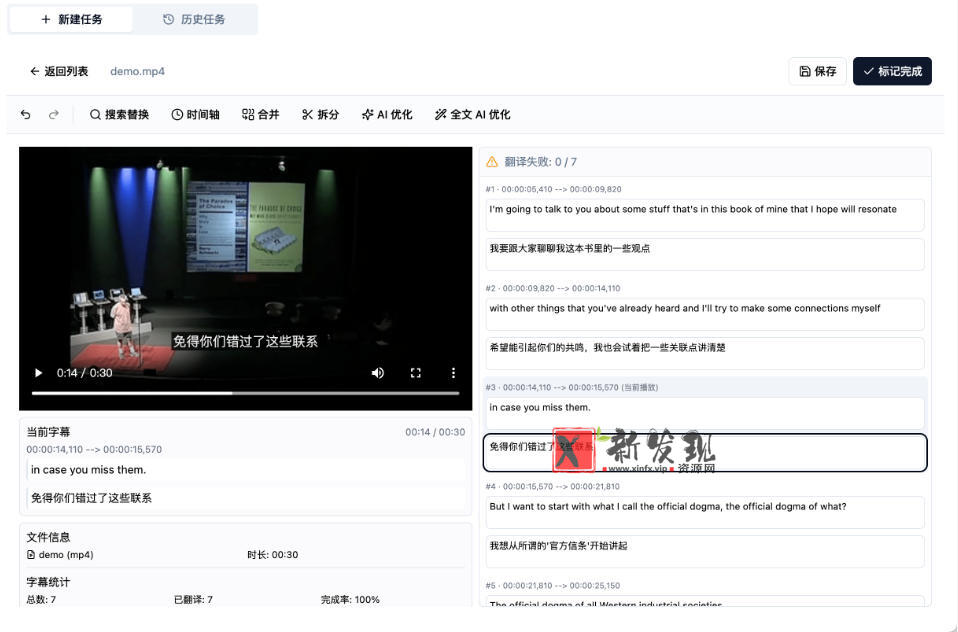The image size is (958, 632).
Task: Click the 合并 merge tool
Action: [260, 114]
